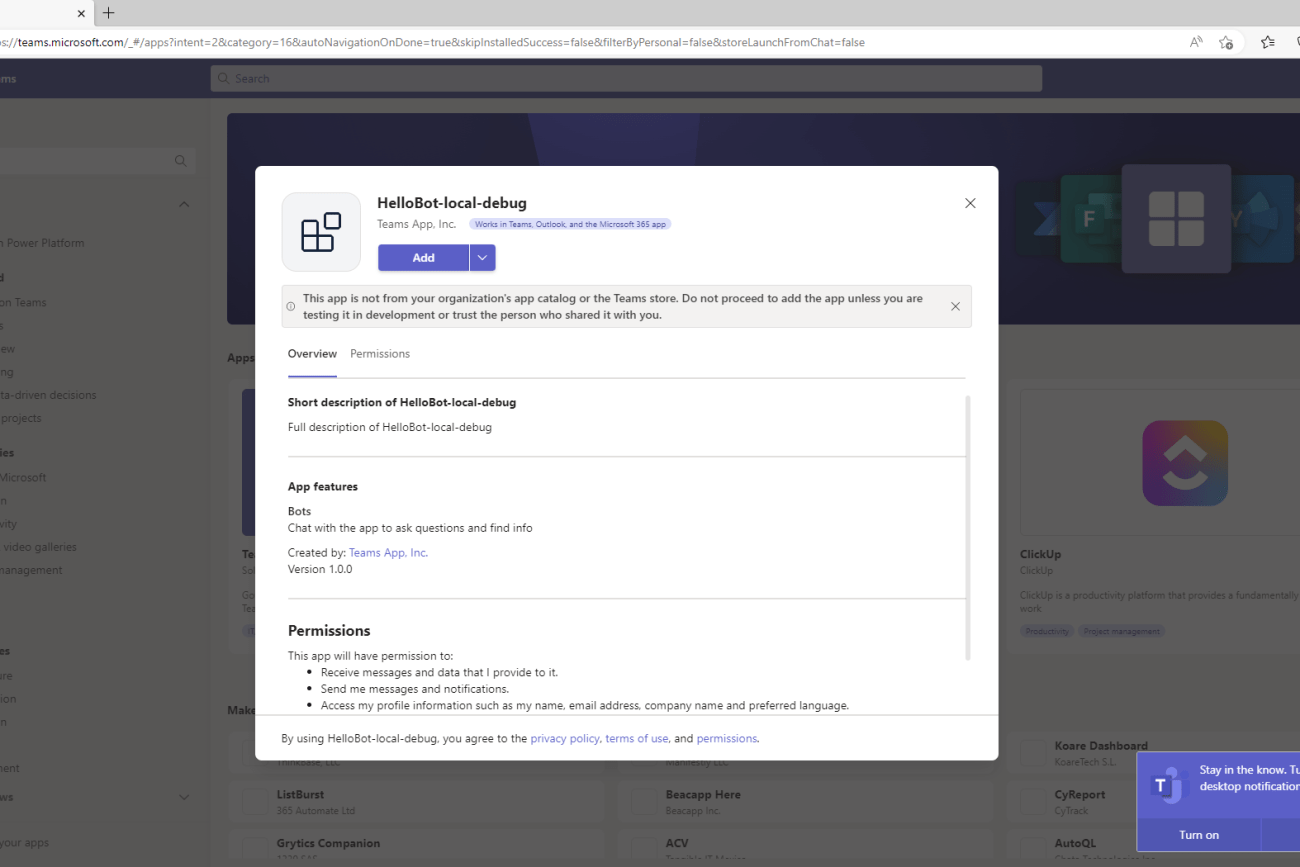This screenshot has width=1300, height=867.
Task: Click the HelloBot-local-debug app icon
Action: coord(321,232)
